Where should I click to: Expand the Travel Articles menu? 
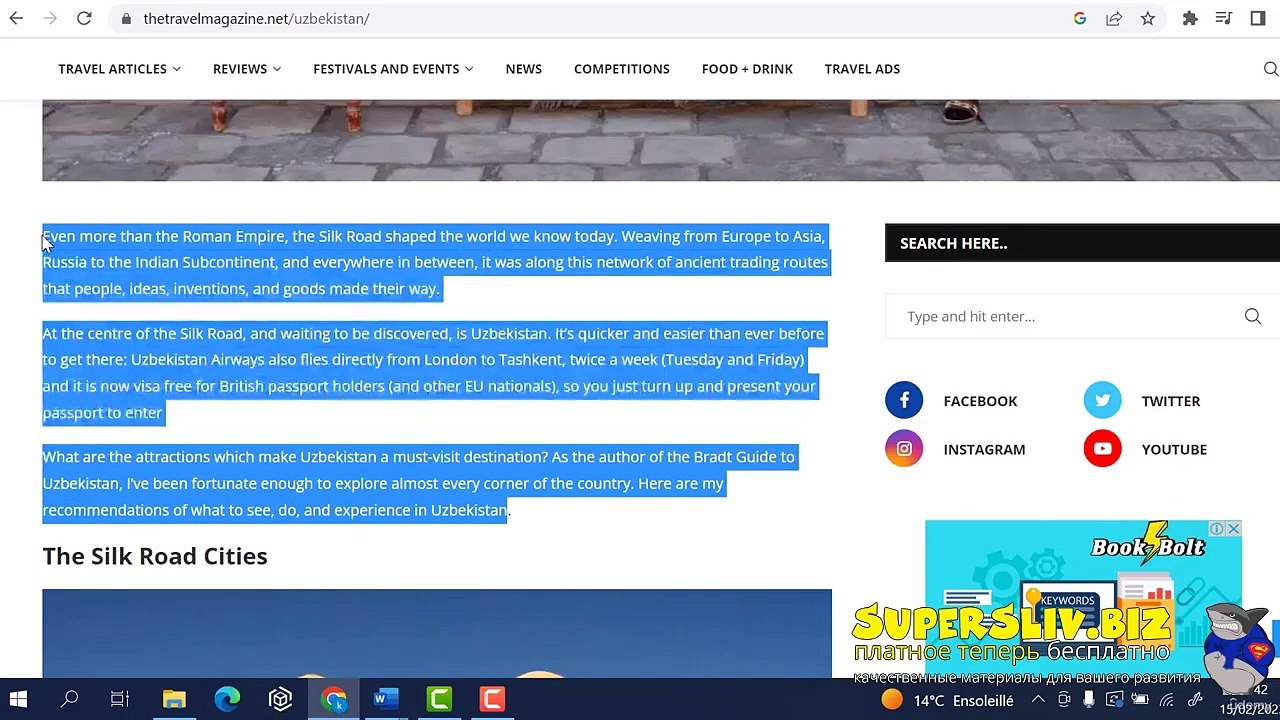coord(119,69)
